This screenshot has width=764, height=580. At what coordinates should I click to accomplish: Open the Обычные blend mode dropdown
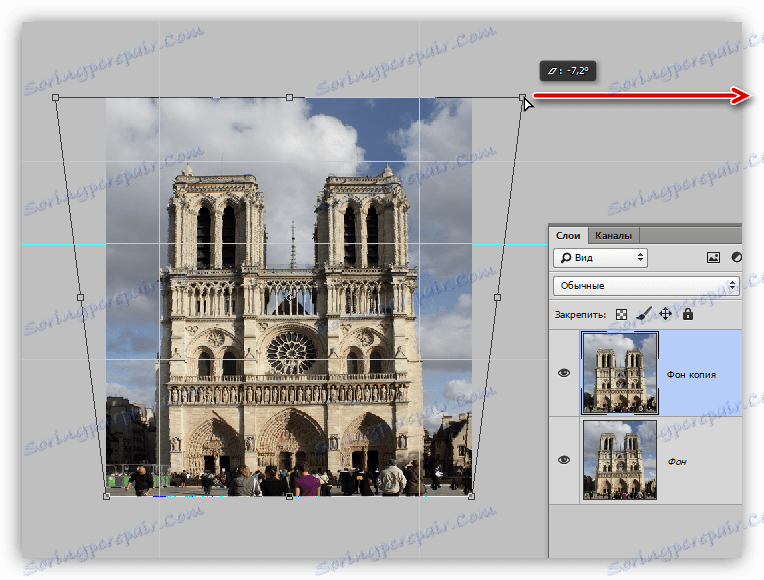[647, 286]
